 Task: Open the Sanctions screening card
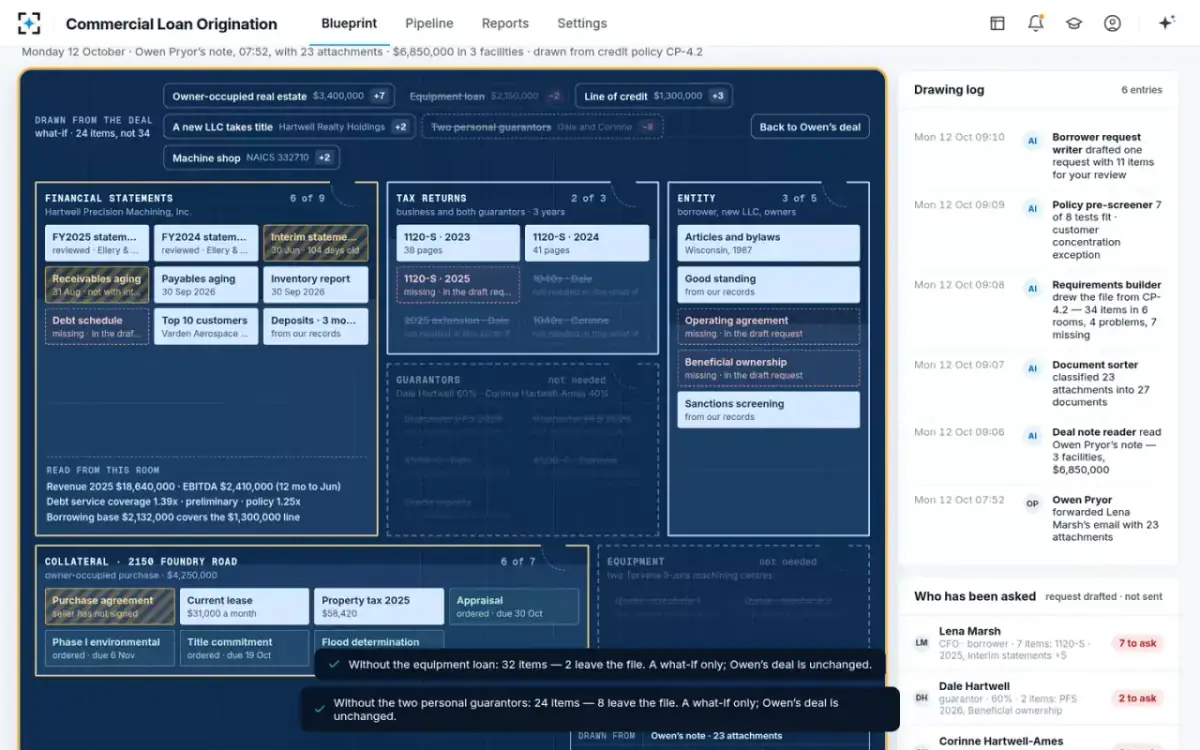768,410
